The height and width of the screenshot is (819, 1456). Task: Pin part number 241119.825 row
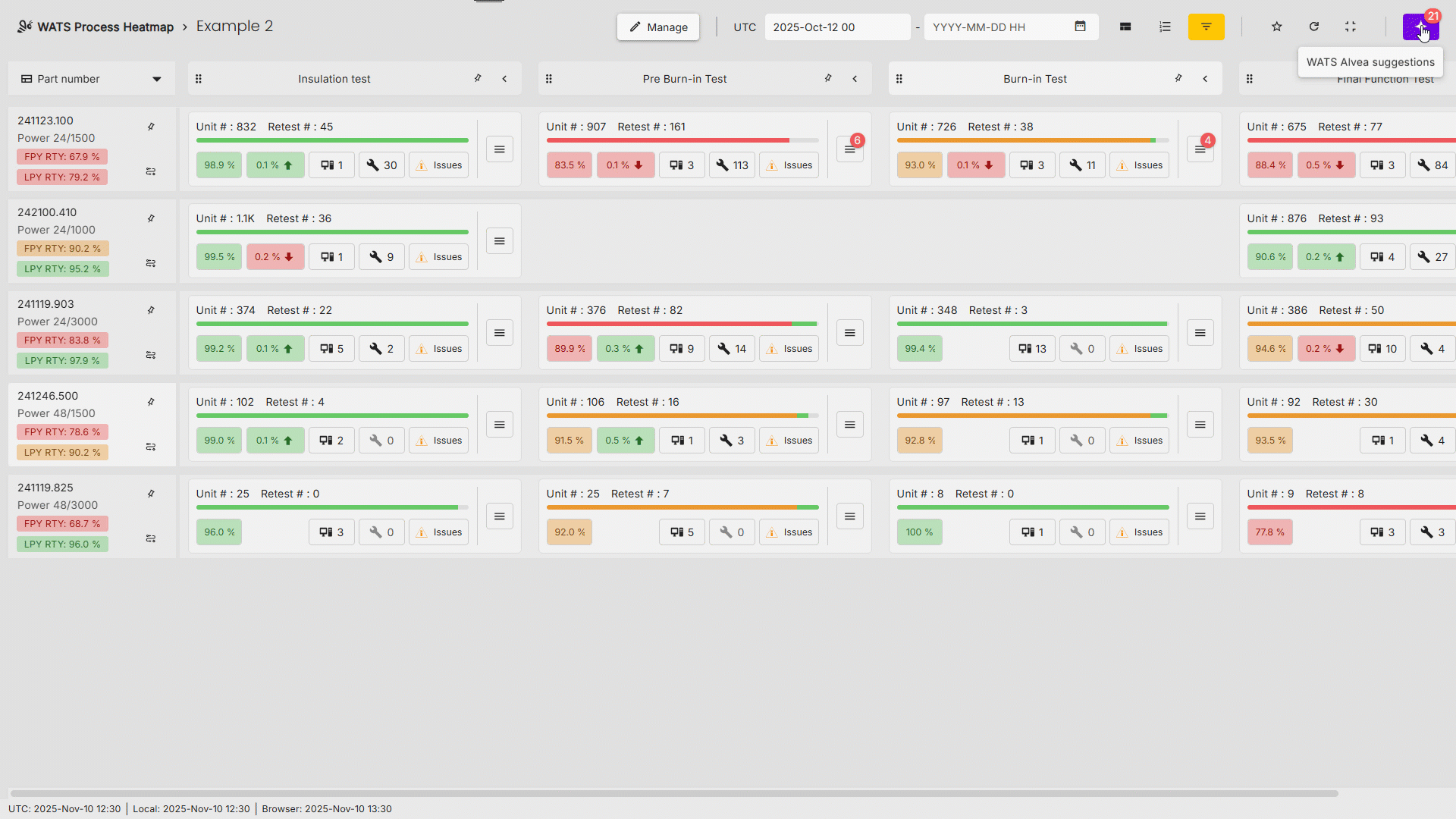click(151, 494)
